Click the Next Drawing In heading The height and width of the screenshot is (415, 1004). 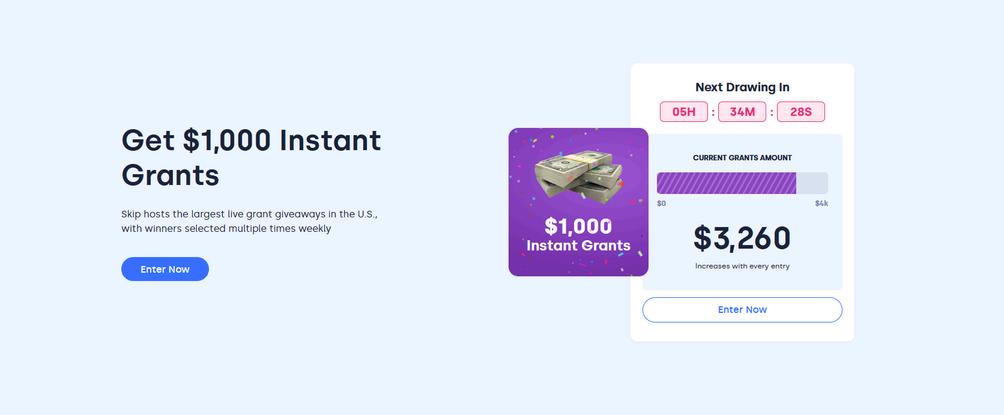pyautogui.click(x=742, y=87)
